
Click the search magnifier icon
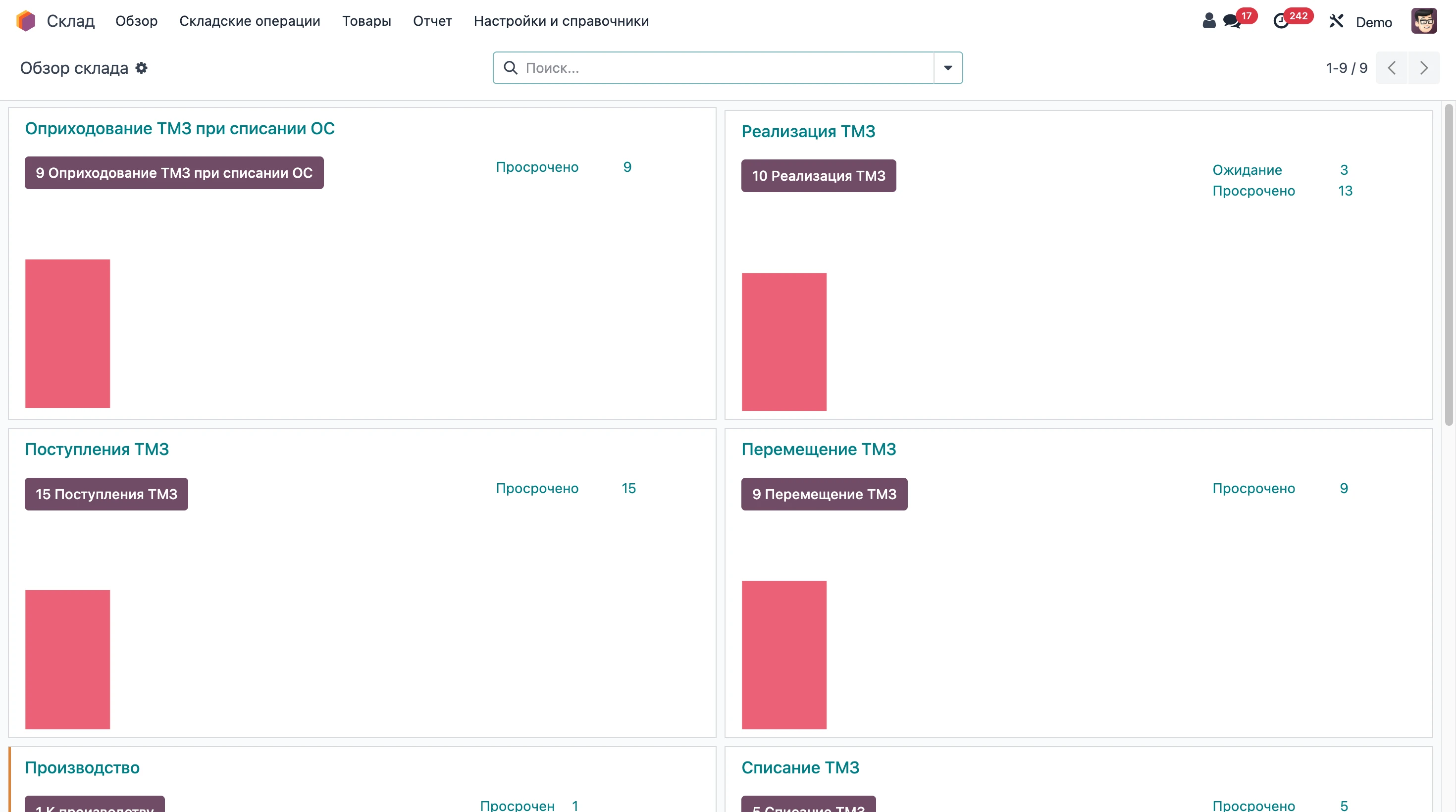point(511,68)
